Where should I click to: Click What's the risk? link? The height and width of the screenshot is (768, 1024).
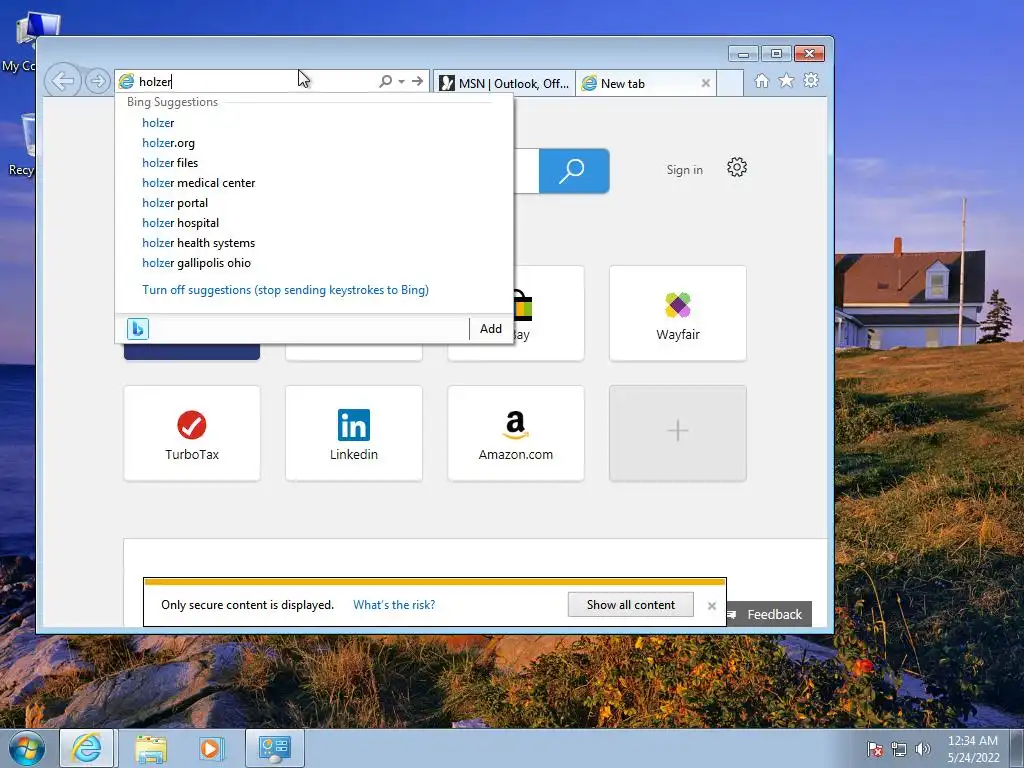(x=394, y=605)
